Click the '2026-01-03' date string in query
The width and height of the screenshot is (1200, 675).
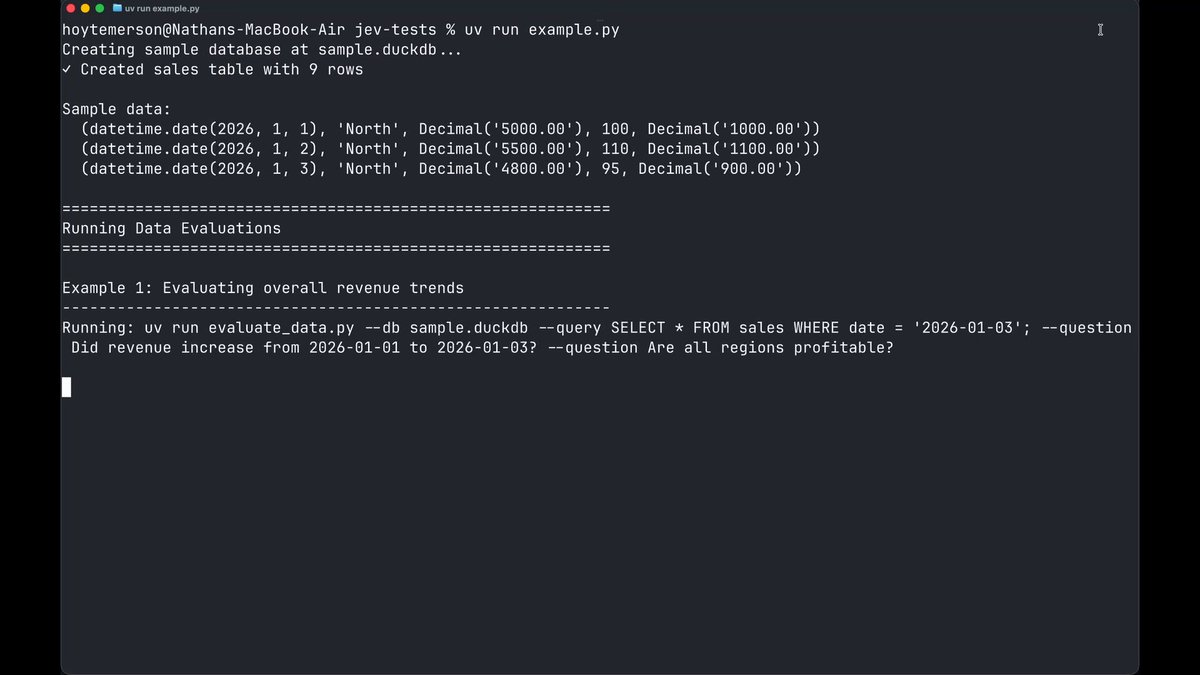(x=968, y=328)
